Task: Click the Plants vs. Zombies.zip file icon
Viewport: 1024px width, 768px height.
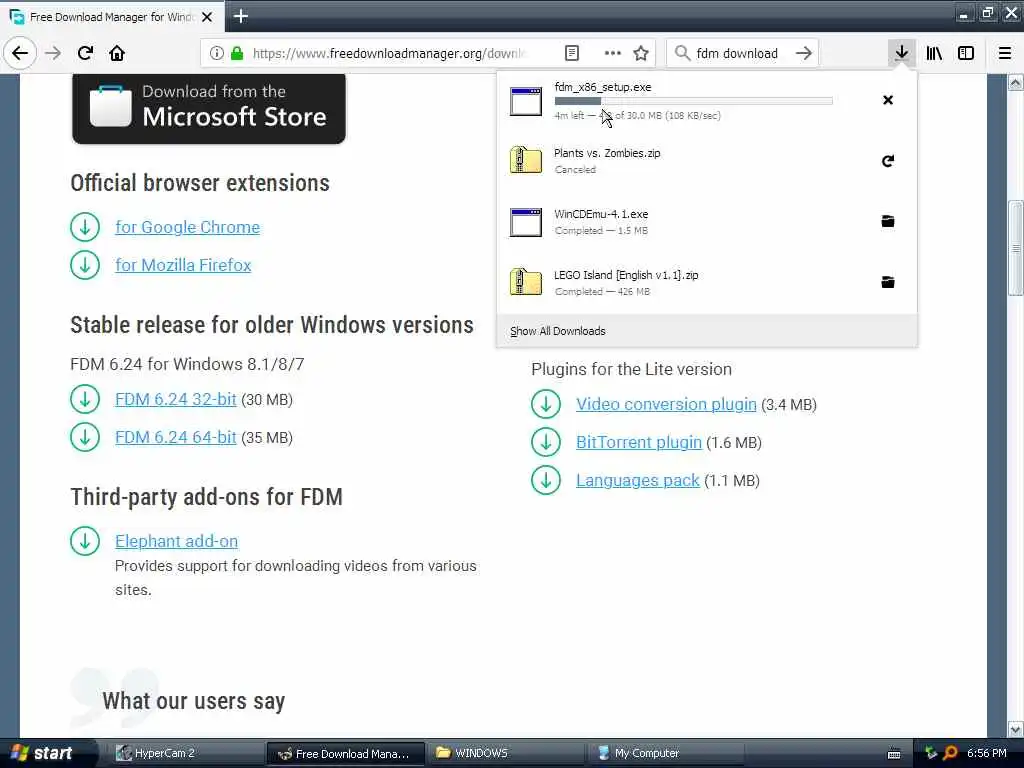Action: (x=526, y=160)
